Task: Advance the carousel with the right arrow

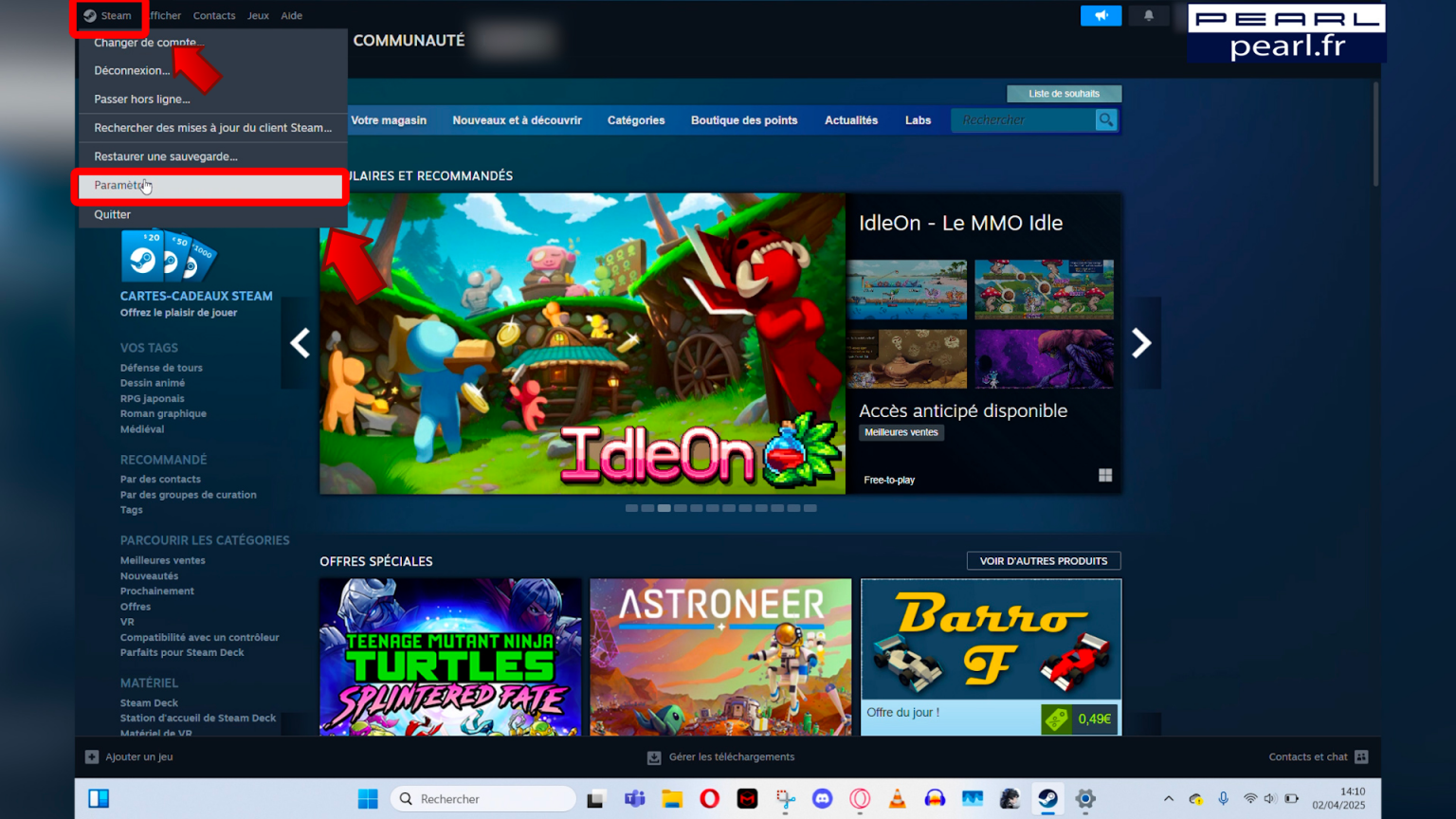Action: point(1141,343)
